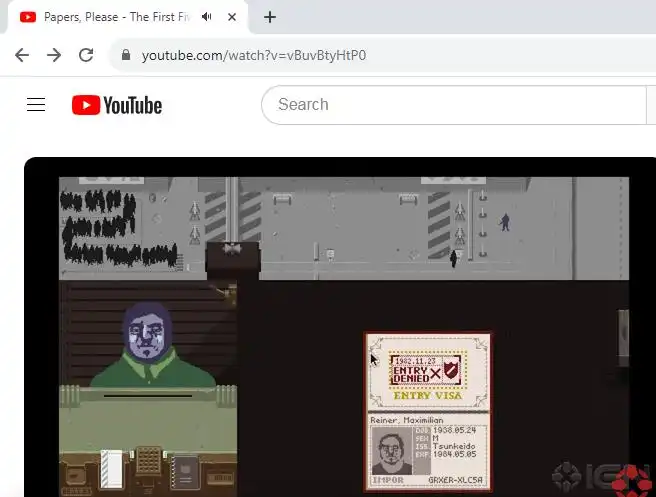
Task: Click the expiry date 1984.05.05 on passport
Action: click(x=455, y=454)
